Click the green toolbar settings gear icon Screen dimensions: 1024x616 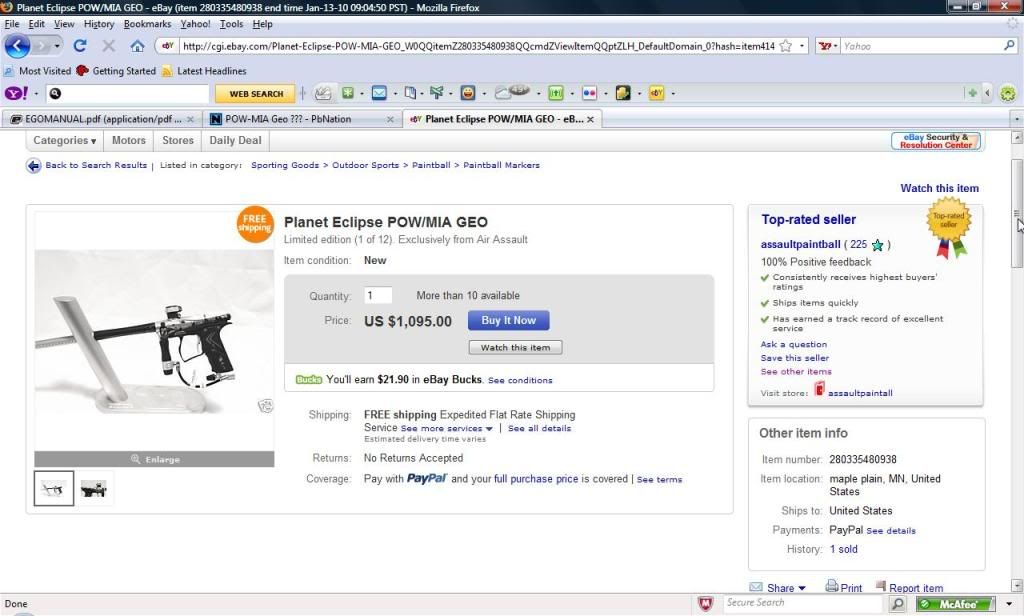1008,93
